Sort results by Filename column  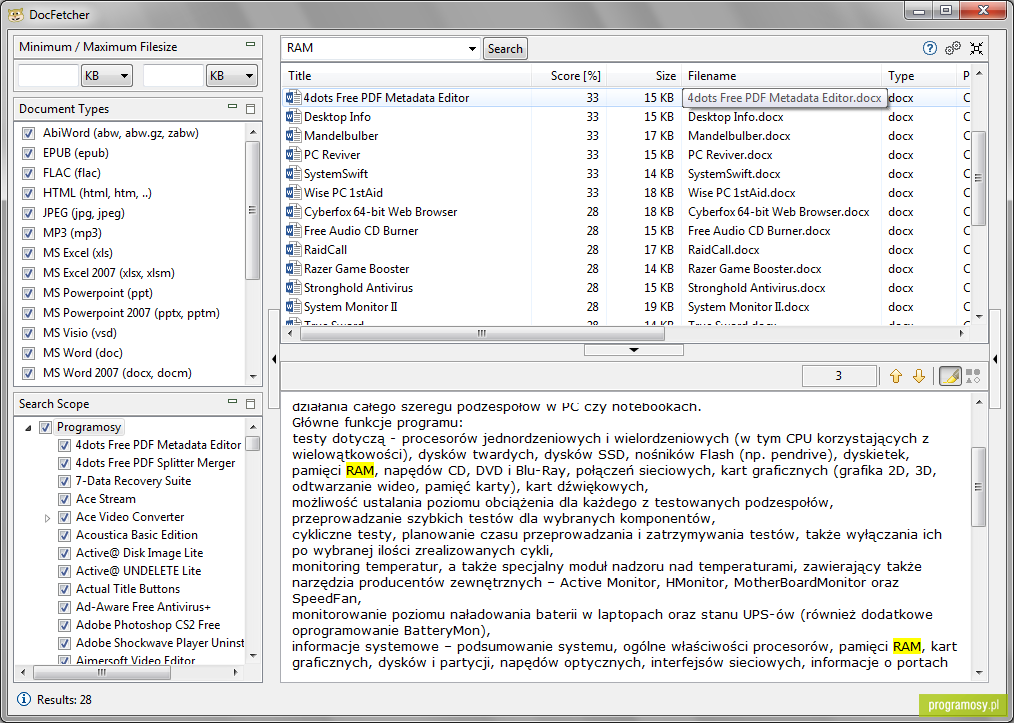tap(781, 76)
